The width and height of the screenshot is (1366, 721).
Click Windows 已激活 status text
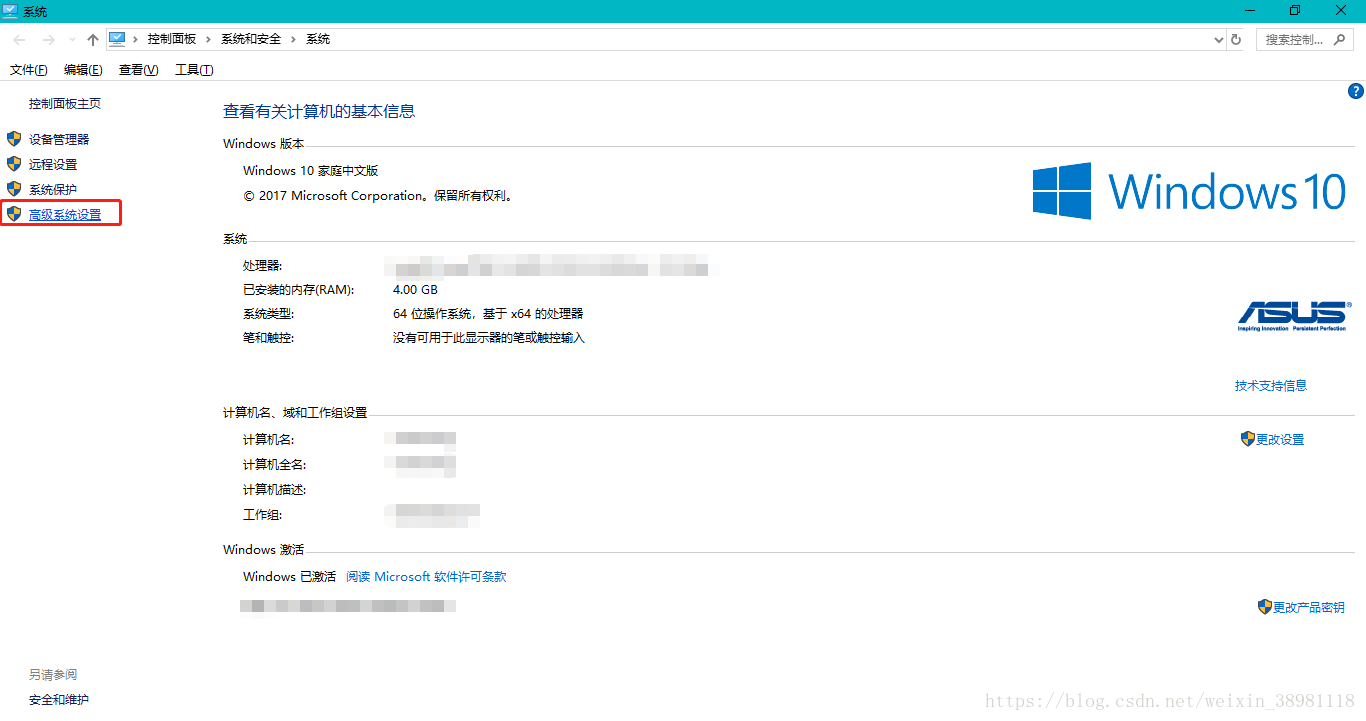tap(289, 577)
